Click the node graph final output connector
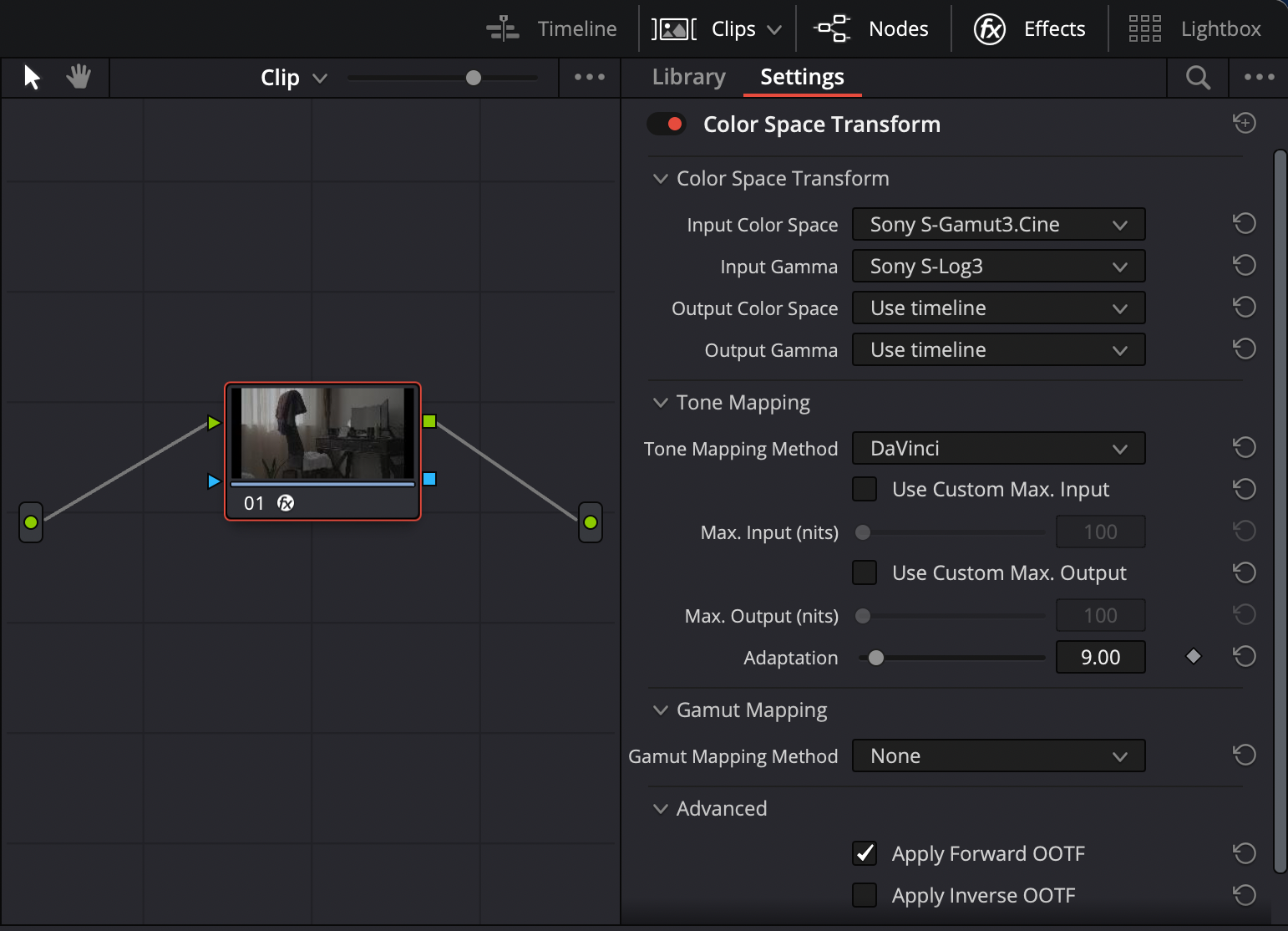 (591, 522)
